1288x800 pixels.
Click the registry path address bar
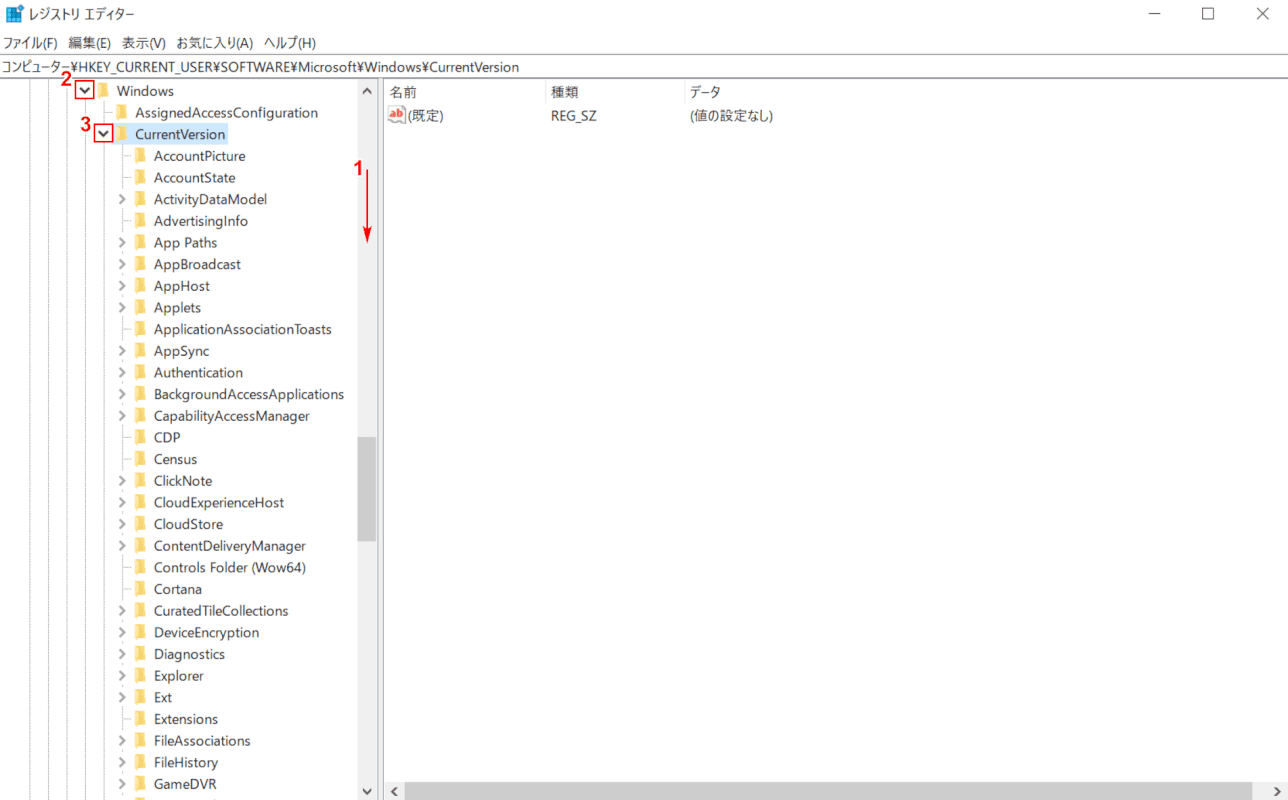coord(644,67)
